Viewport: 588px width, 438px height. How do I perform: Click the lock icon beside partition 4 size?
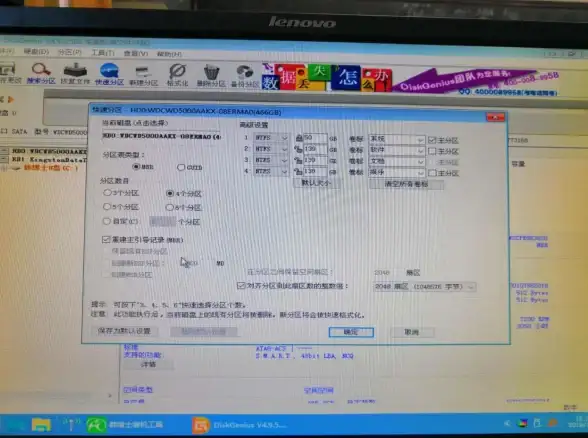299,172
